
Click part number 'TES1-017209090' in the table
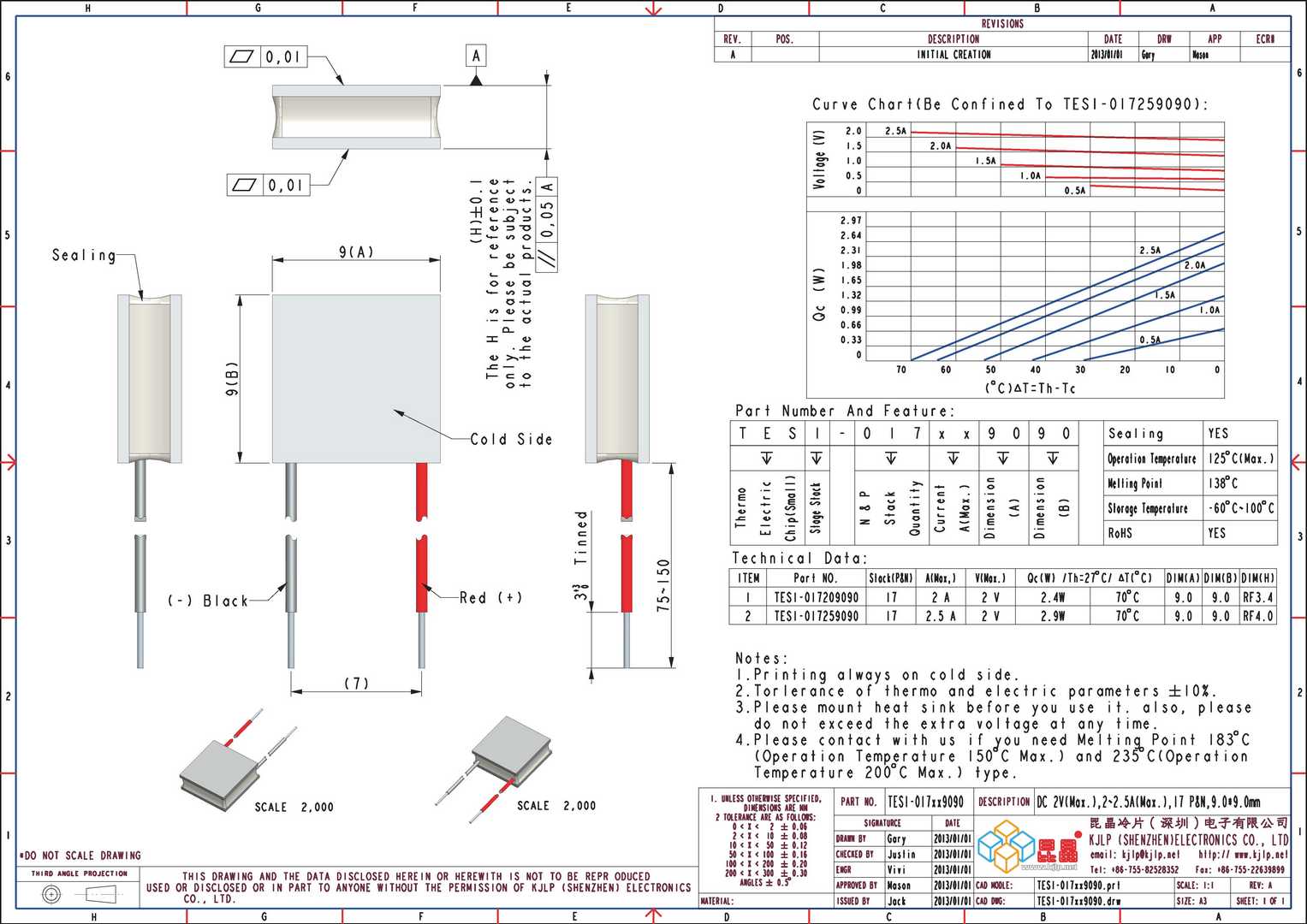816,598
